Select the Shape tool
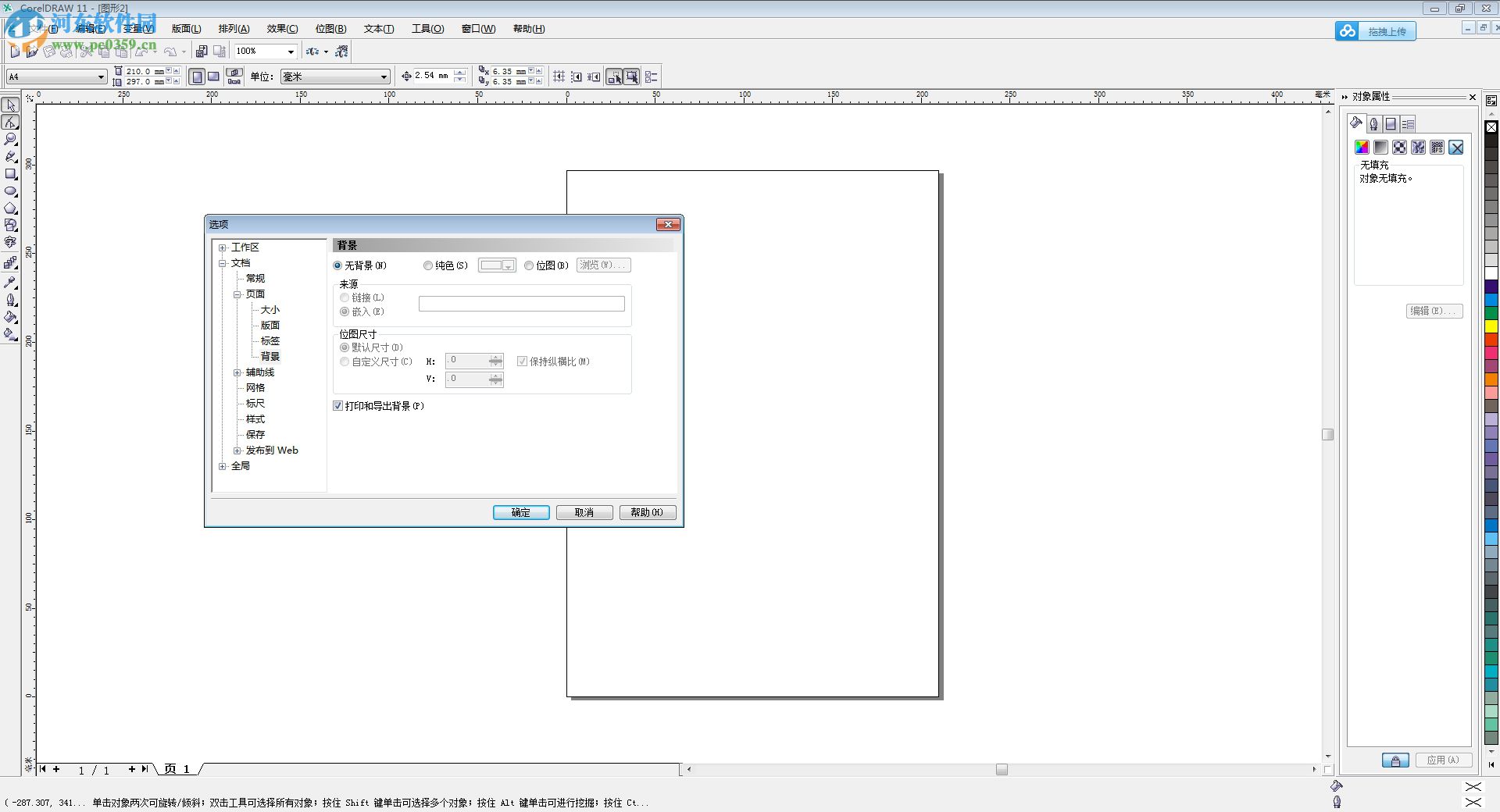 pyautogui.click(x=11, y=123)
